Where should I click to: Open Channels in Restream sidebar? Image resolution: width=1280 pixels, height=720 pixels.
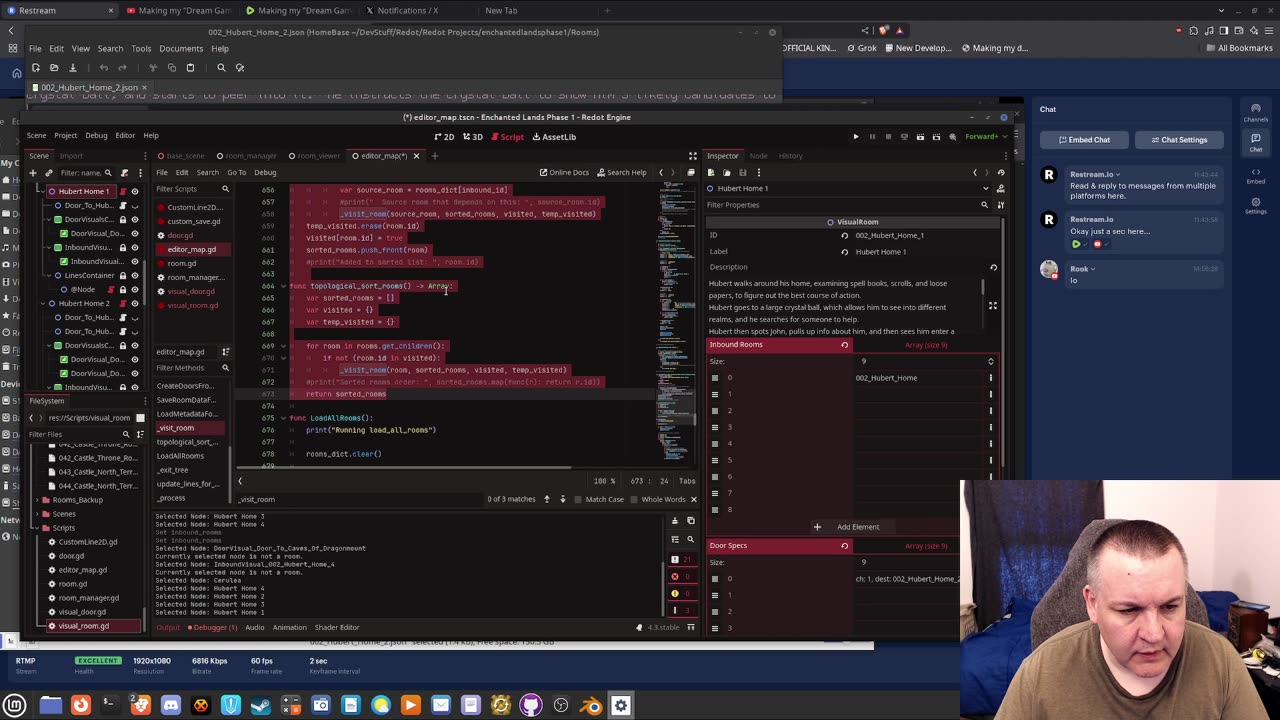click(x=1255, y=112)
